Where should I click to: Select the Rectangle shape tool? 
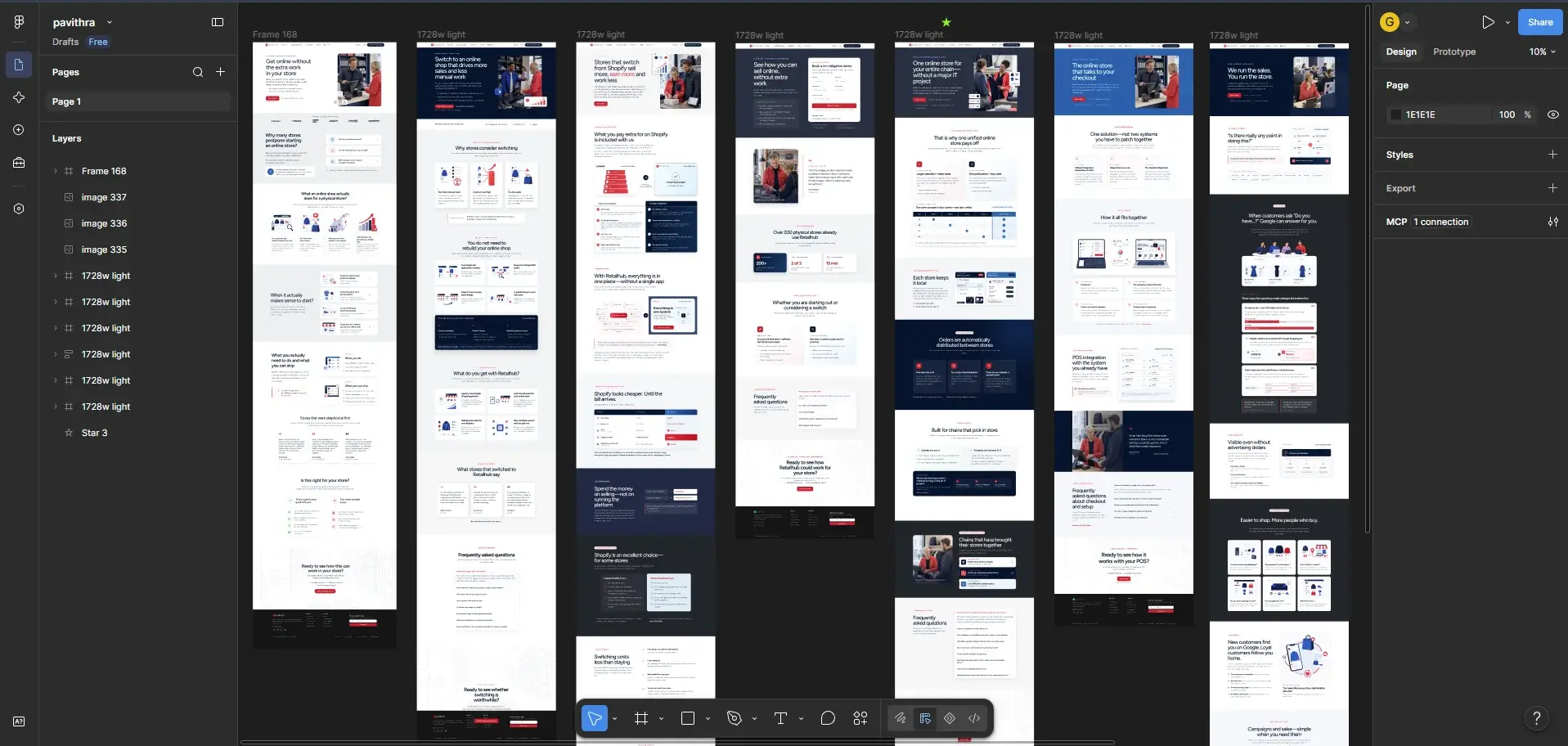click(x=688, y=718)
